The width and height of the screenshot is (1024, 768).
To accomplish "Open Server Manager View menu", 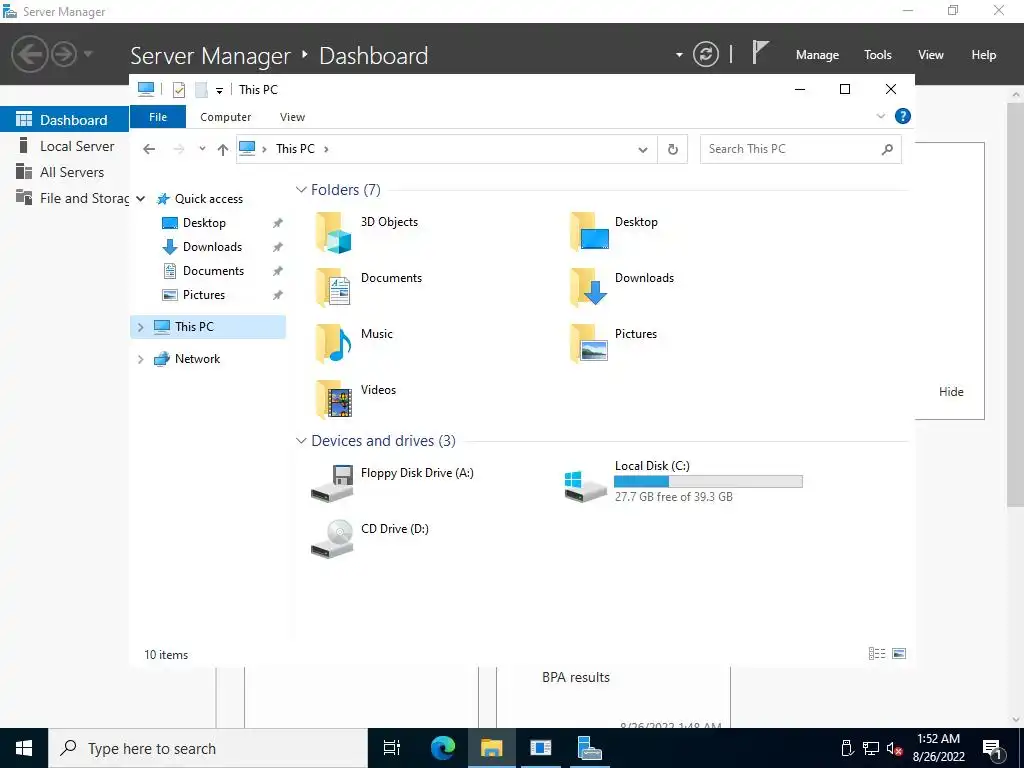I will tap(931, 55).
